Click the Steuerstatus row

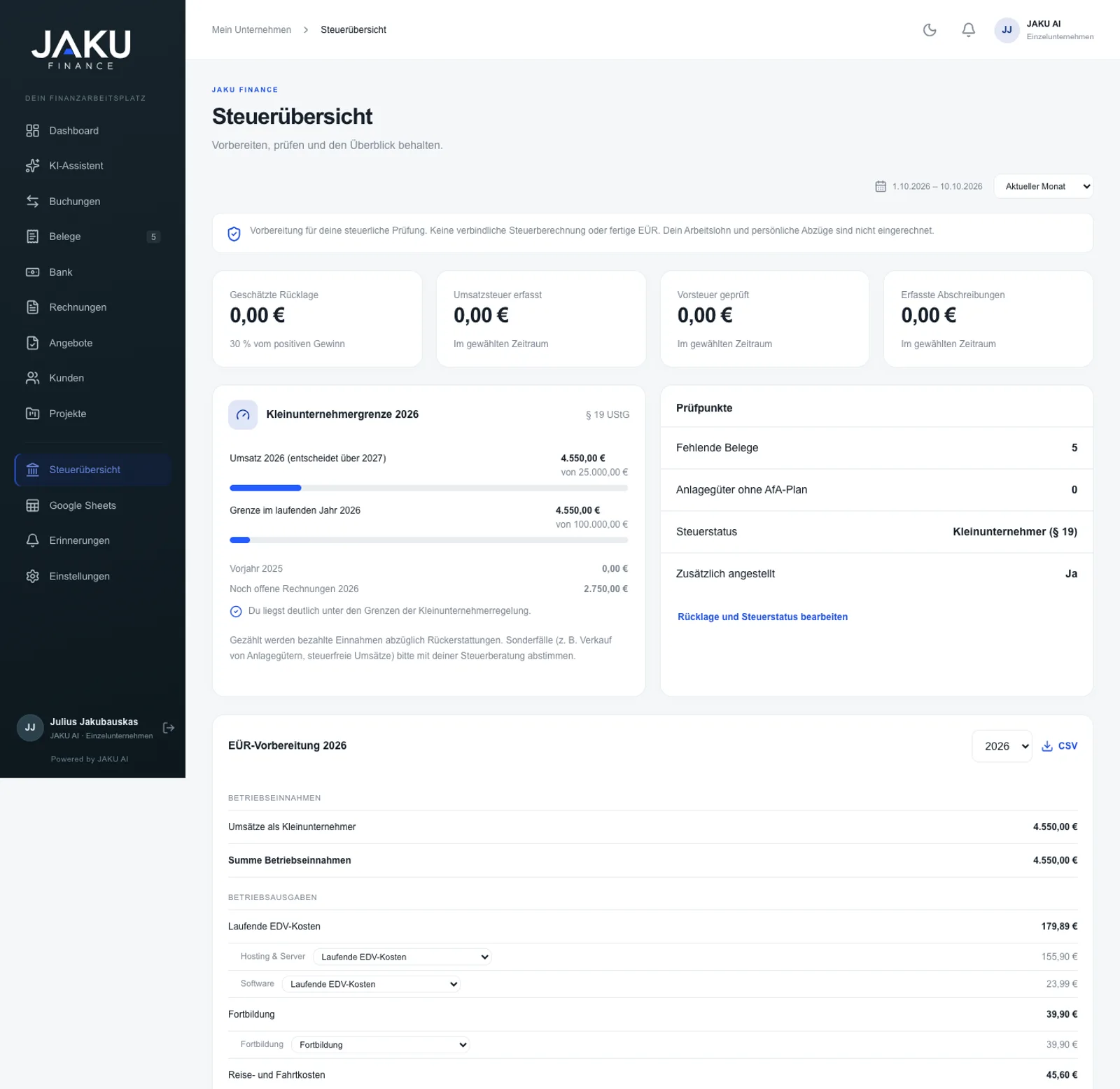click(876, 532)
